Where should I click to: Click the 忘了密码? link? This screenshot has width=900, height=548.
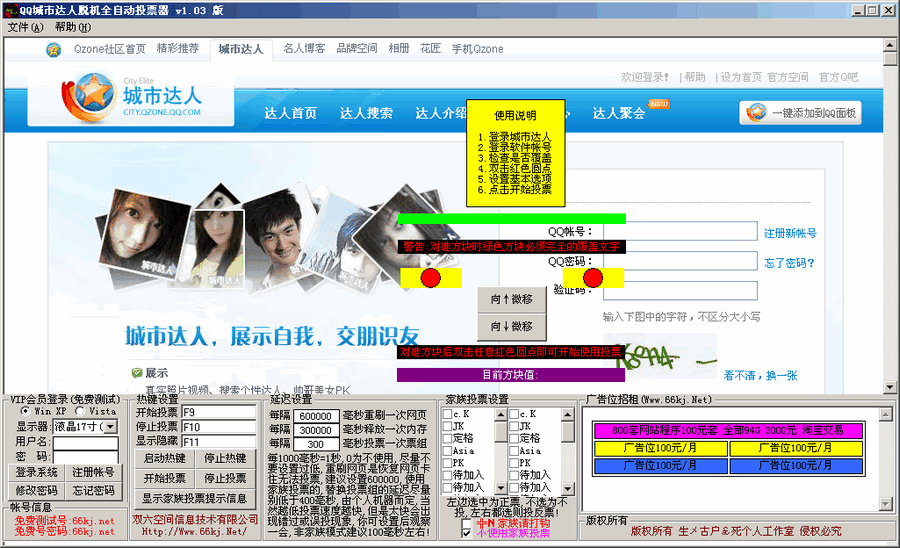click(789, 263)
